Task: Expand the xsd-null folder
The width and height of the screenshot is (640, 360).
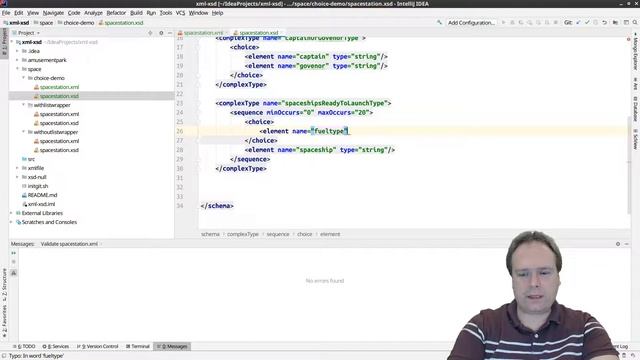Action: point(18,177)
